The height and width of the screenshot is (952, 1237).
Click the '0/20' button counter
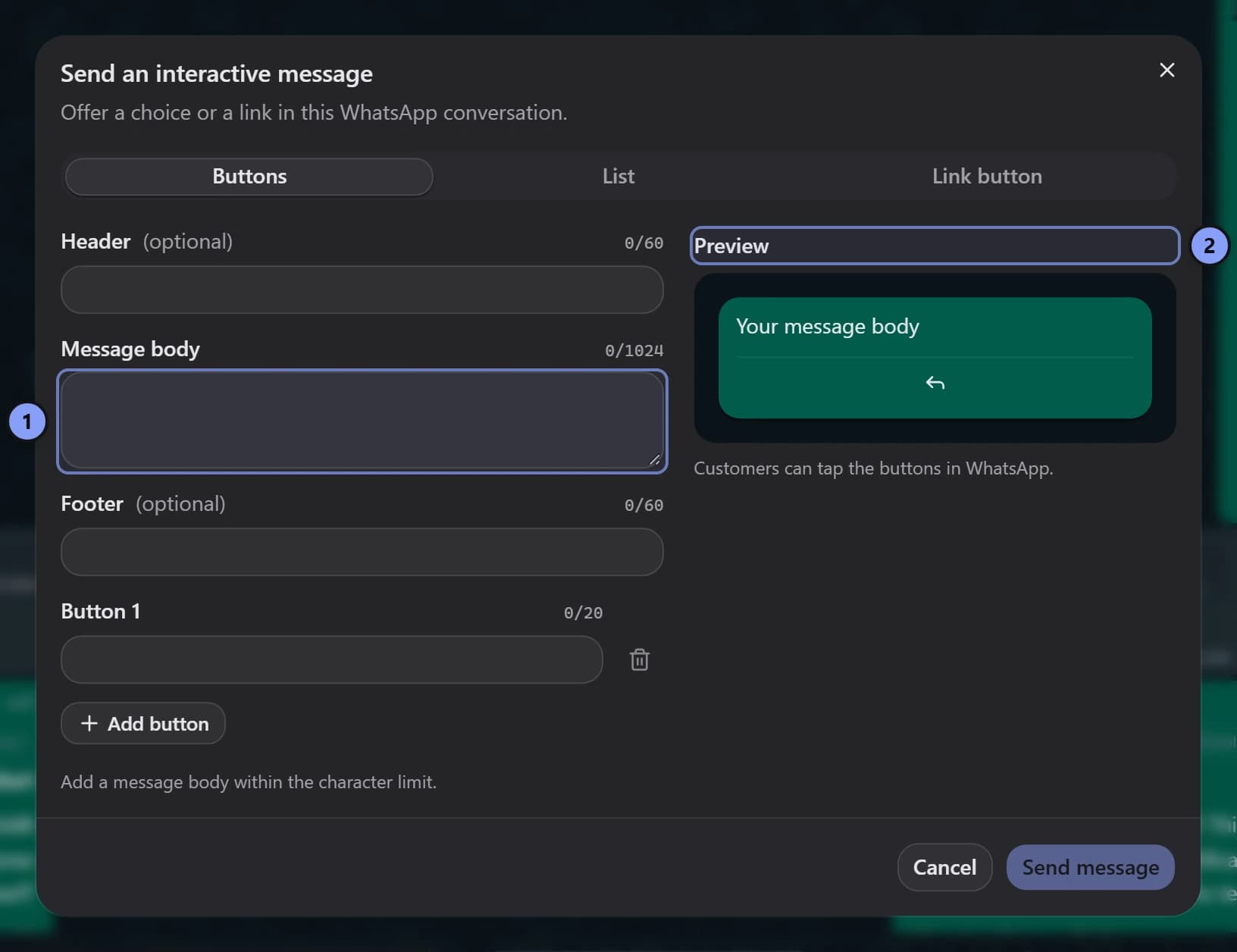pos(583,612)
